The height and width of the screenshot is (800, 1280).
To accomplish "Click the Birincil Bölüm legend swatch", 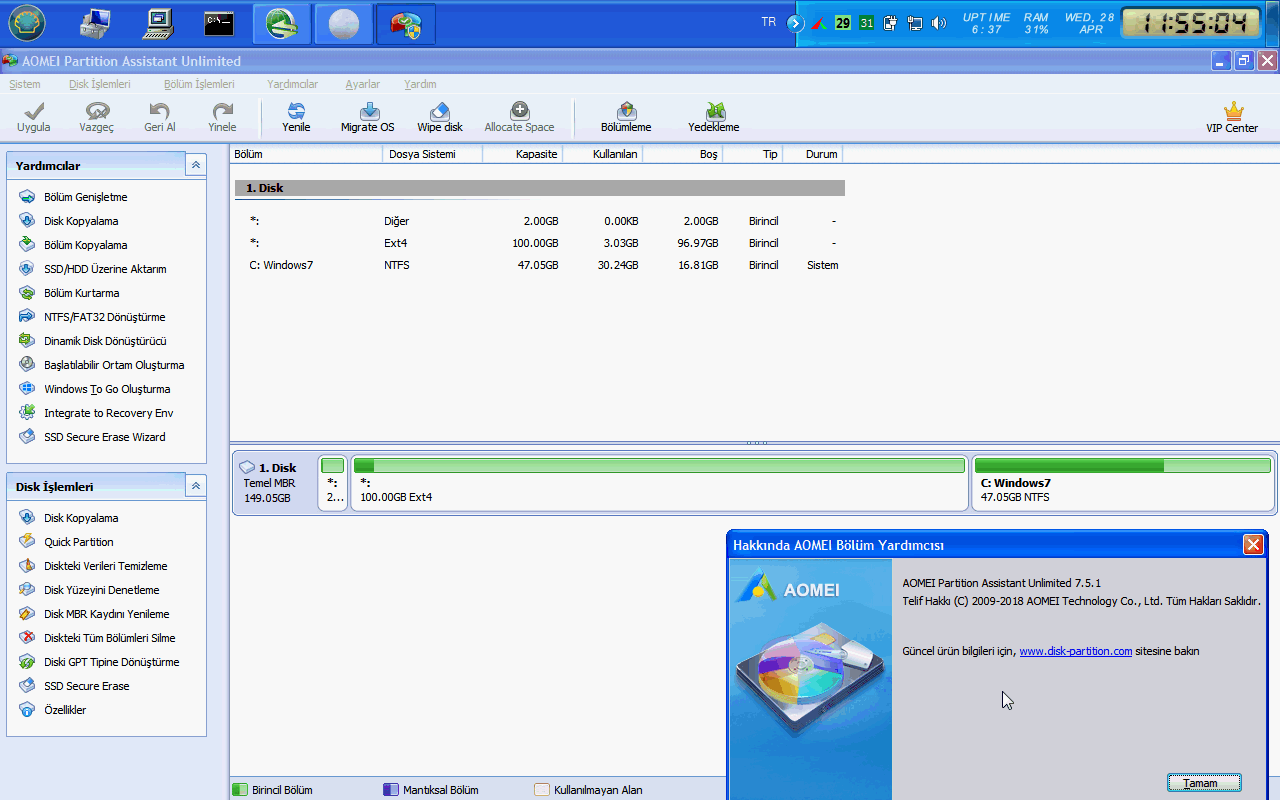I will (x=239, y=789).
